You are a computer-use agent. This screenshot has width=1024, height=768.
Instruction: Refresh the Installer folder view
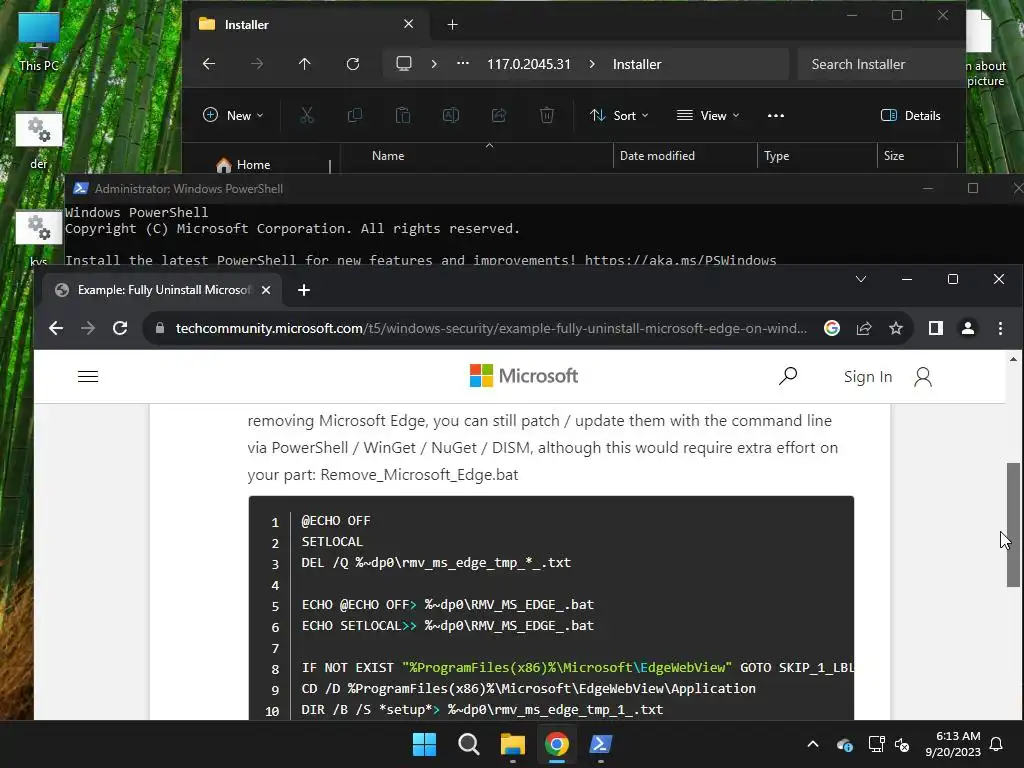(x=353, y=64)
